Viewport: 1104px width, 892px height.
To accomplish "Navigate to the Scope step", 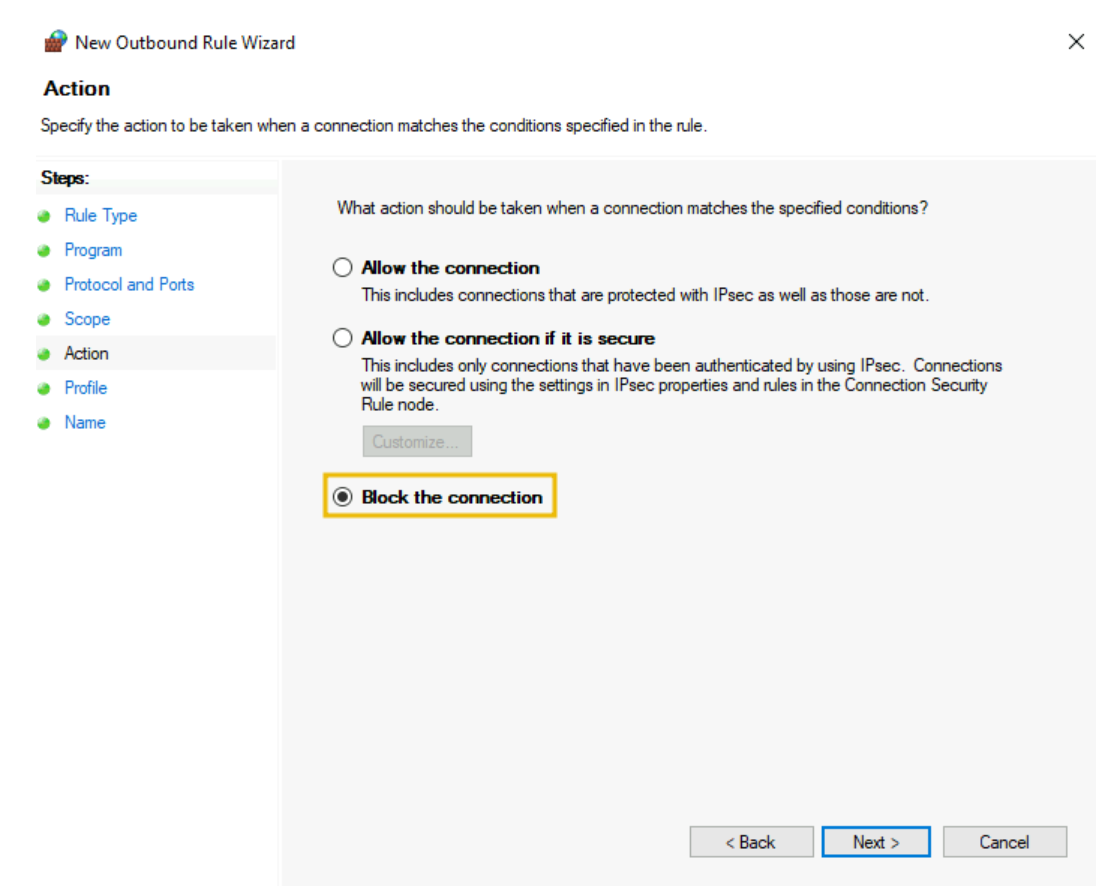I will pos(87,319).
